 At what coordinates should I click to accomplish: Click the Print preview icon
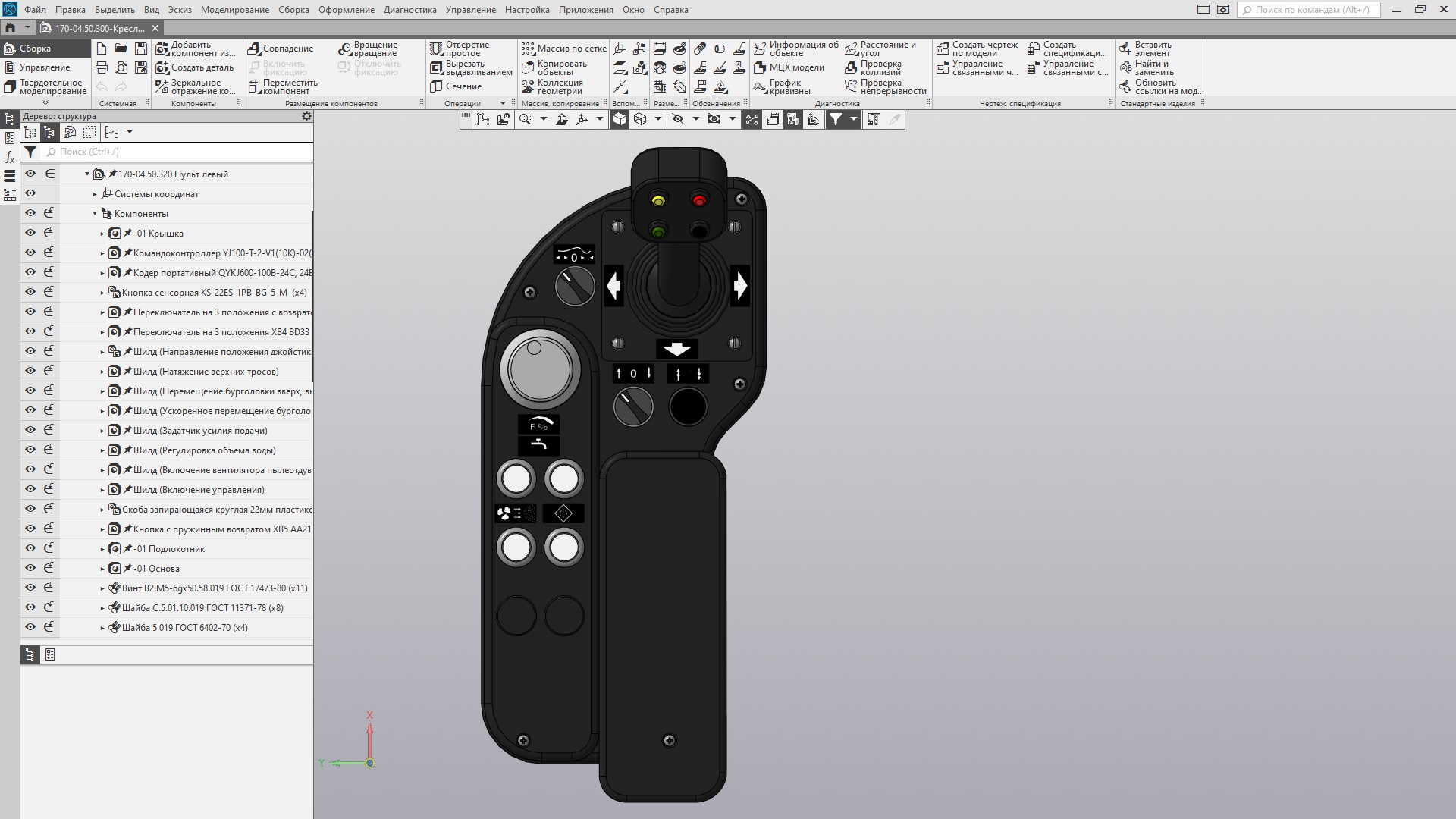point(121,67)
